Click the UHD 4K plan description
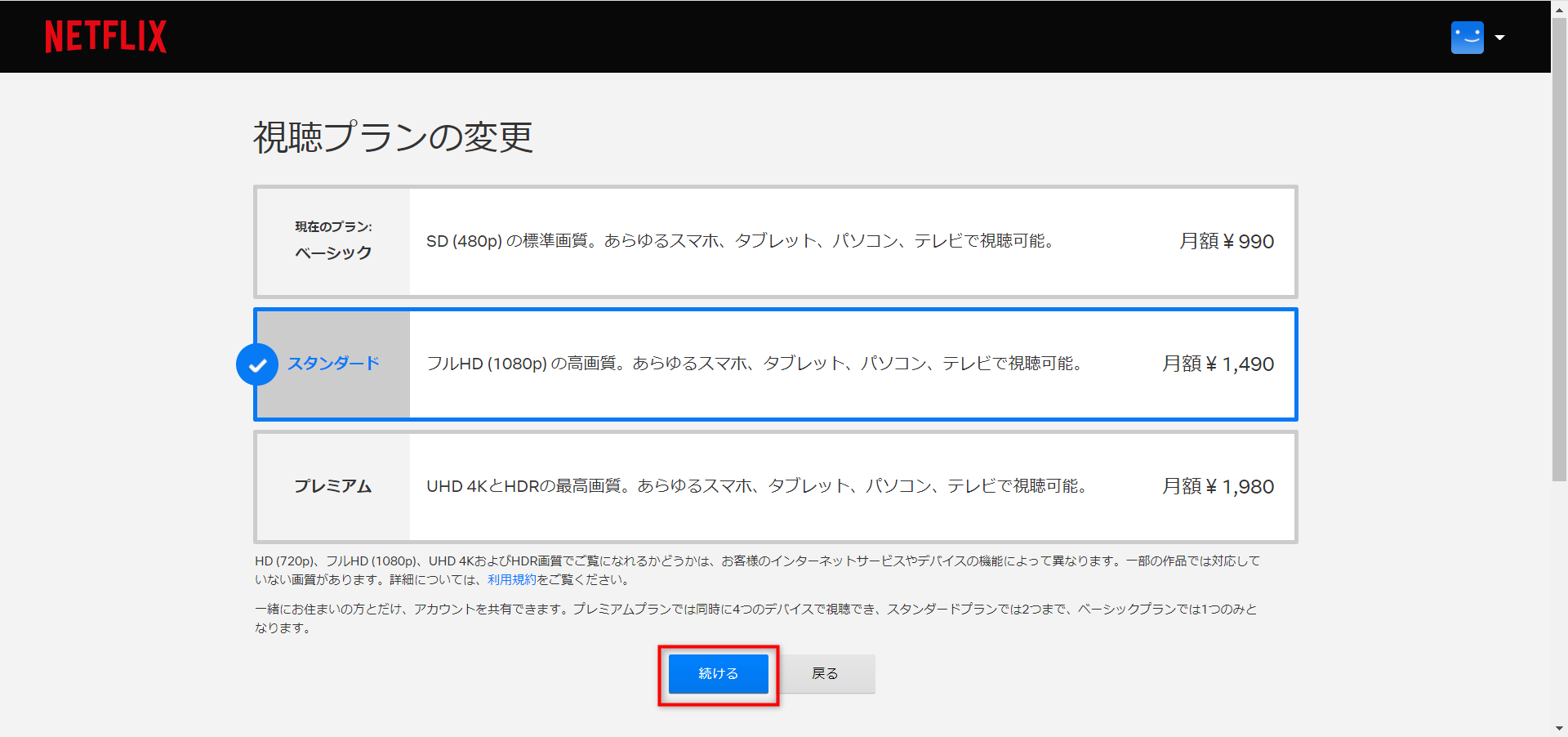This screenshot has height=737, width=1568. click(757, 486)
